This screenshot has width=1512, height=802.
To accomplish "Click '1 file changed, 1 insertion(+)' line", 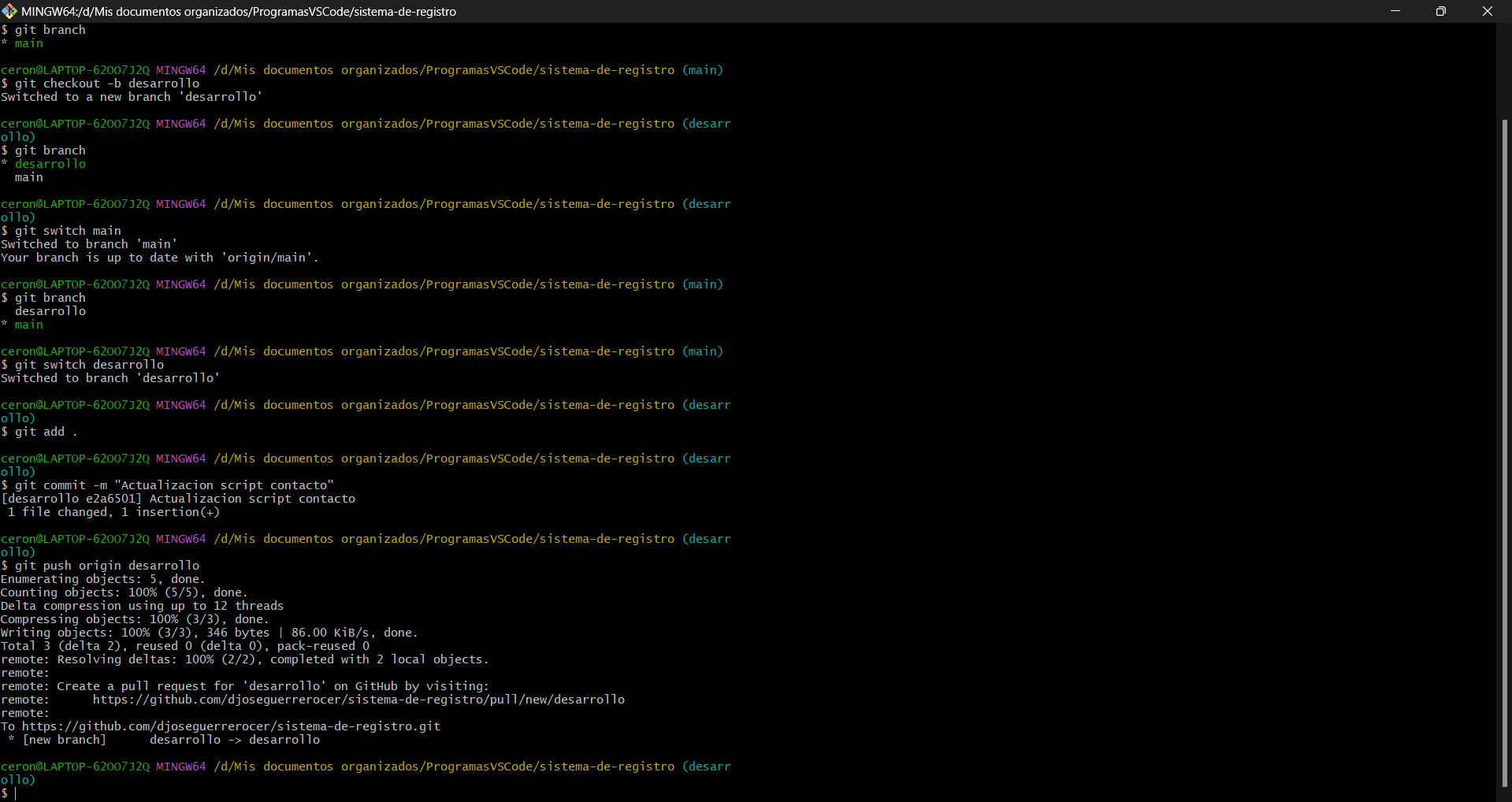I will [x=113, y=512].
